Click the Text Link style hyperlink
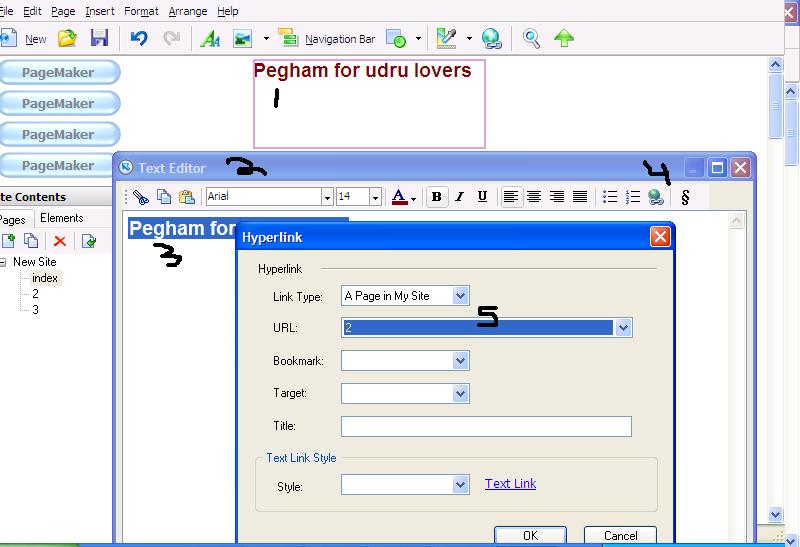 510,484
